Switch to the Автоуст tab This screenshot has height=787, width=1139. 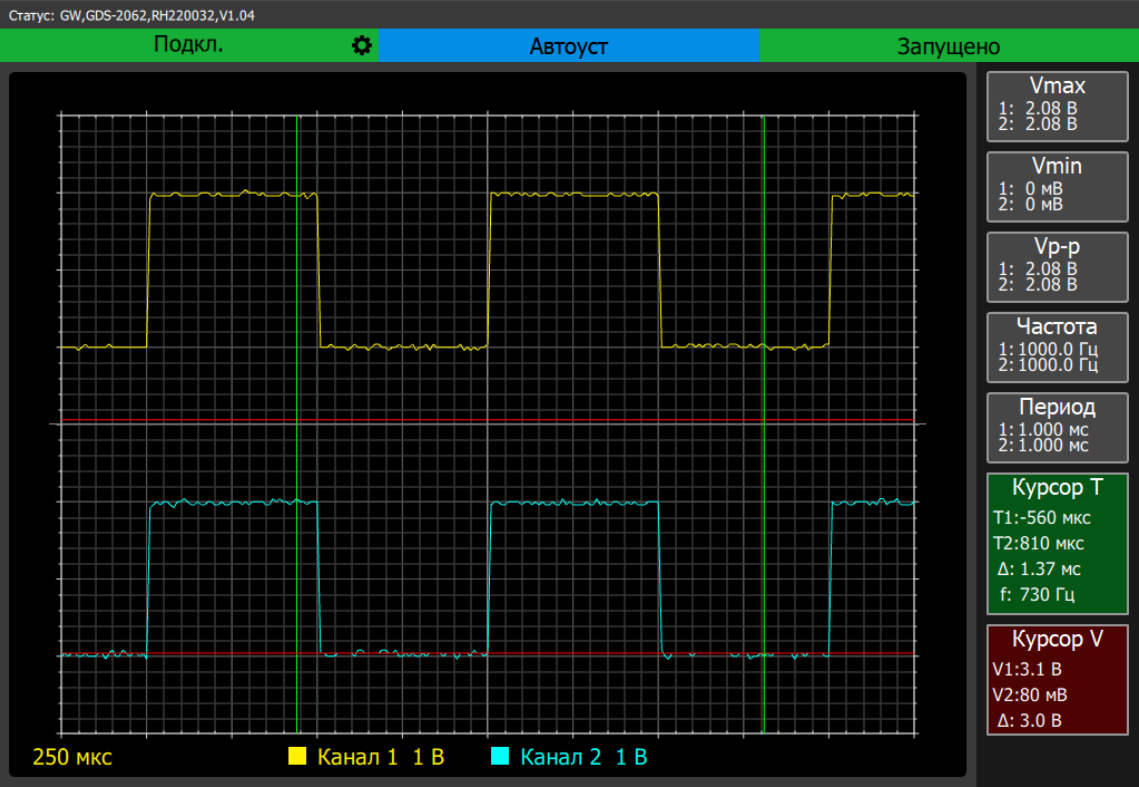coord(570,45)
